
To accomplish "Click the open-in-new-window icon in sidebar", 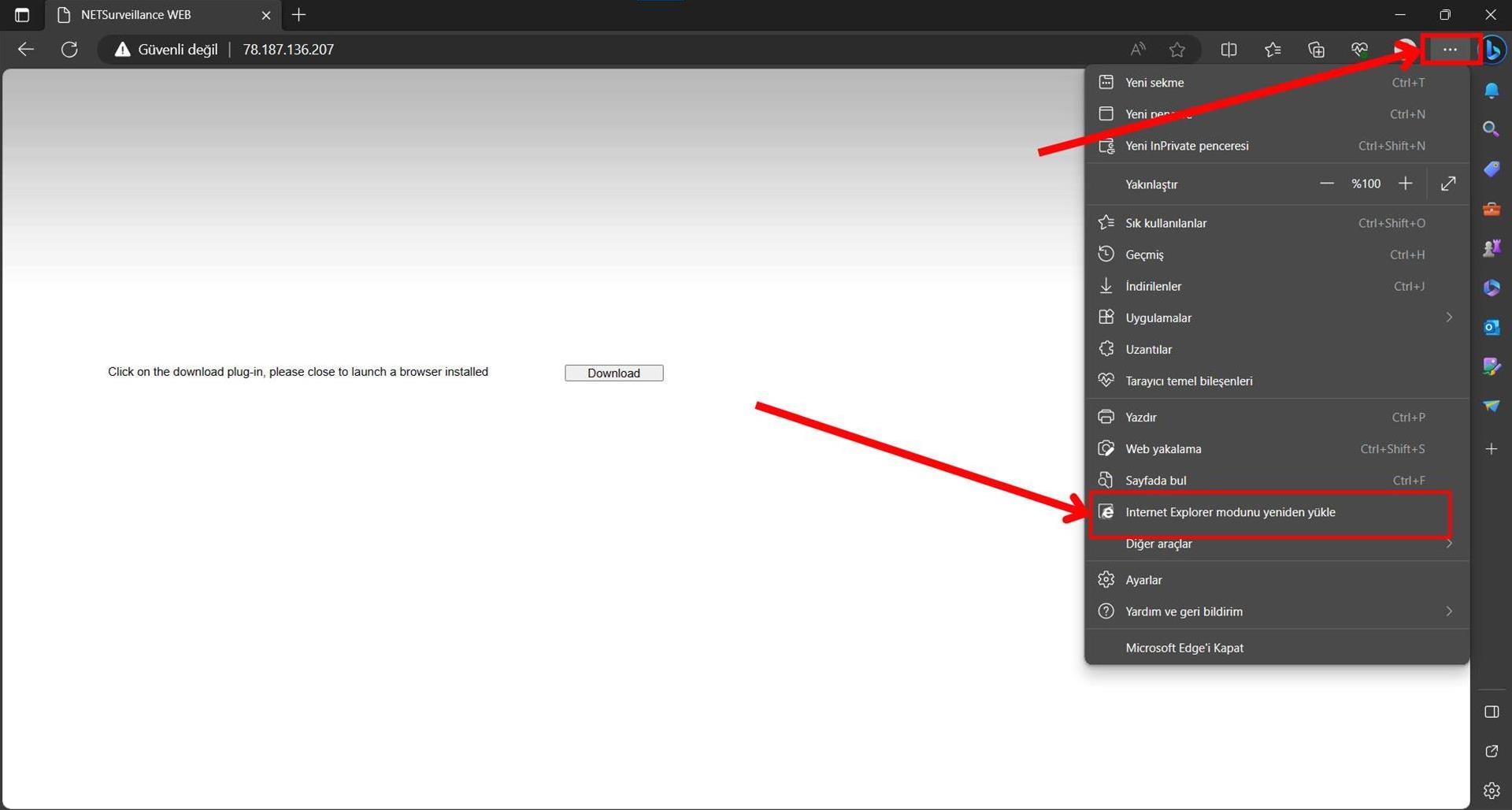I will [x=1492, y=752].
